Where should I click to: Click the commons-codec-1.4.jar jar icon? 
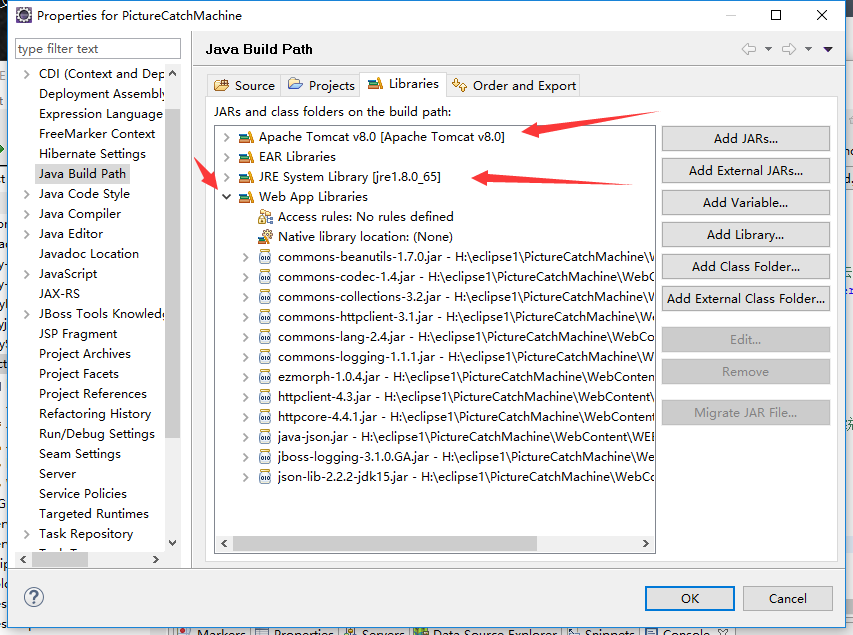coord(265,277)
